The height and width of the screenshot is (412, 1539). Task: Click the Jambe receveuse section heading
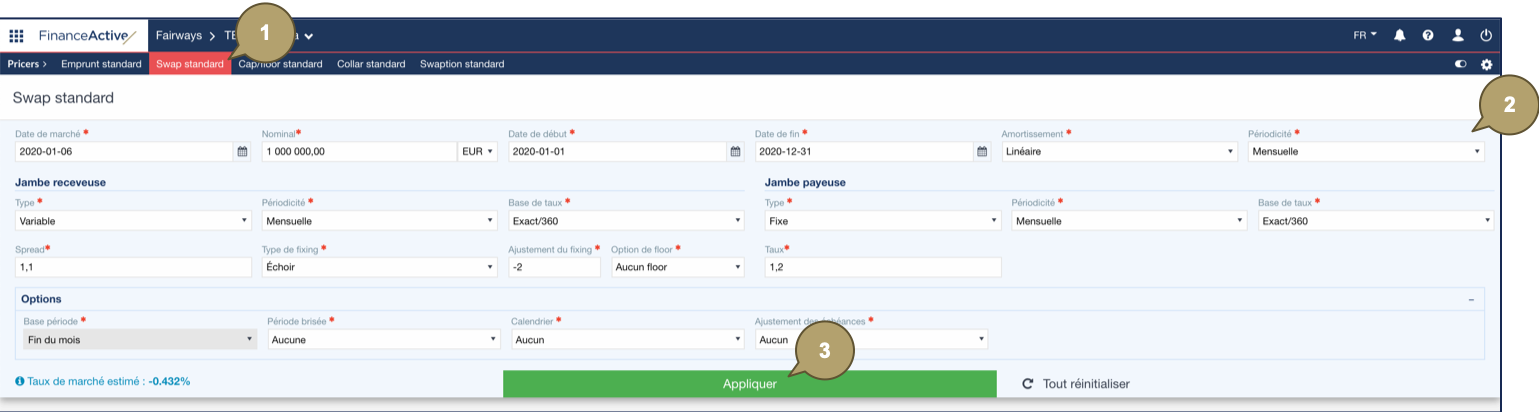[x=61, y=182]
